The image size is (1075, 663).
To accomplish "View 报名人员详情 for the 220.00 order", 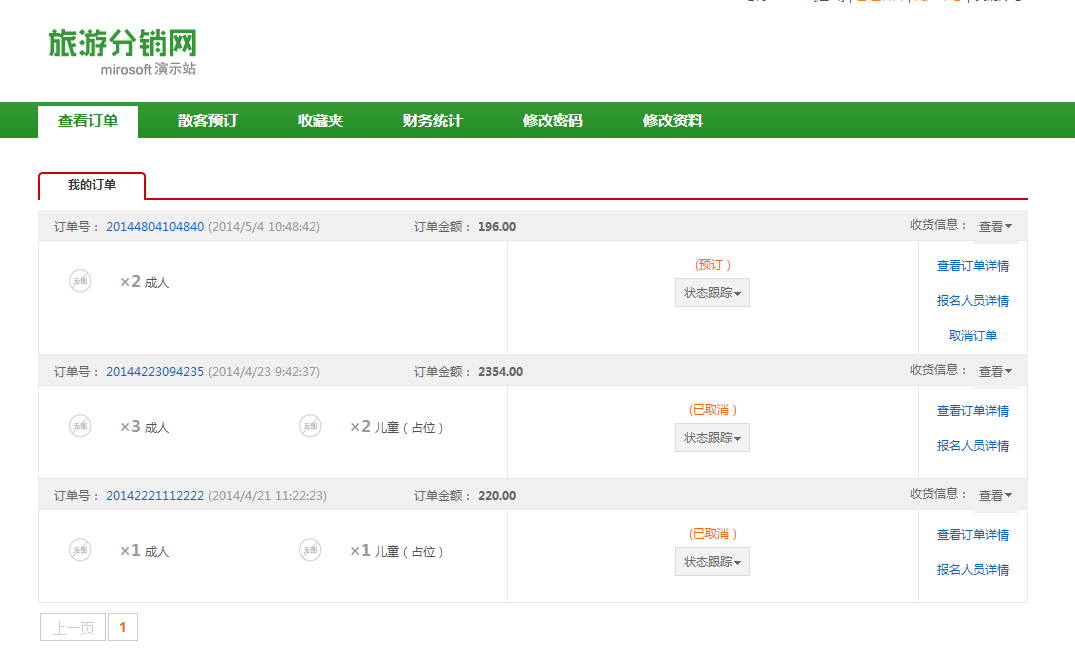I will point(973,570).
